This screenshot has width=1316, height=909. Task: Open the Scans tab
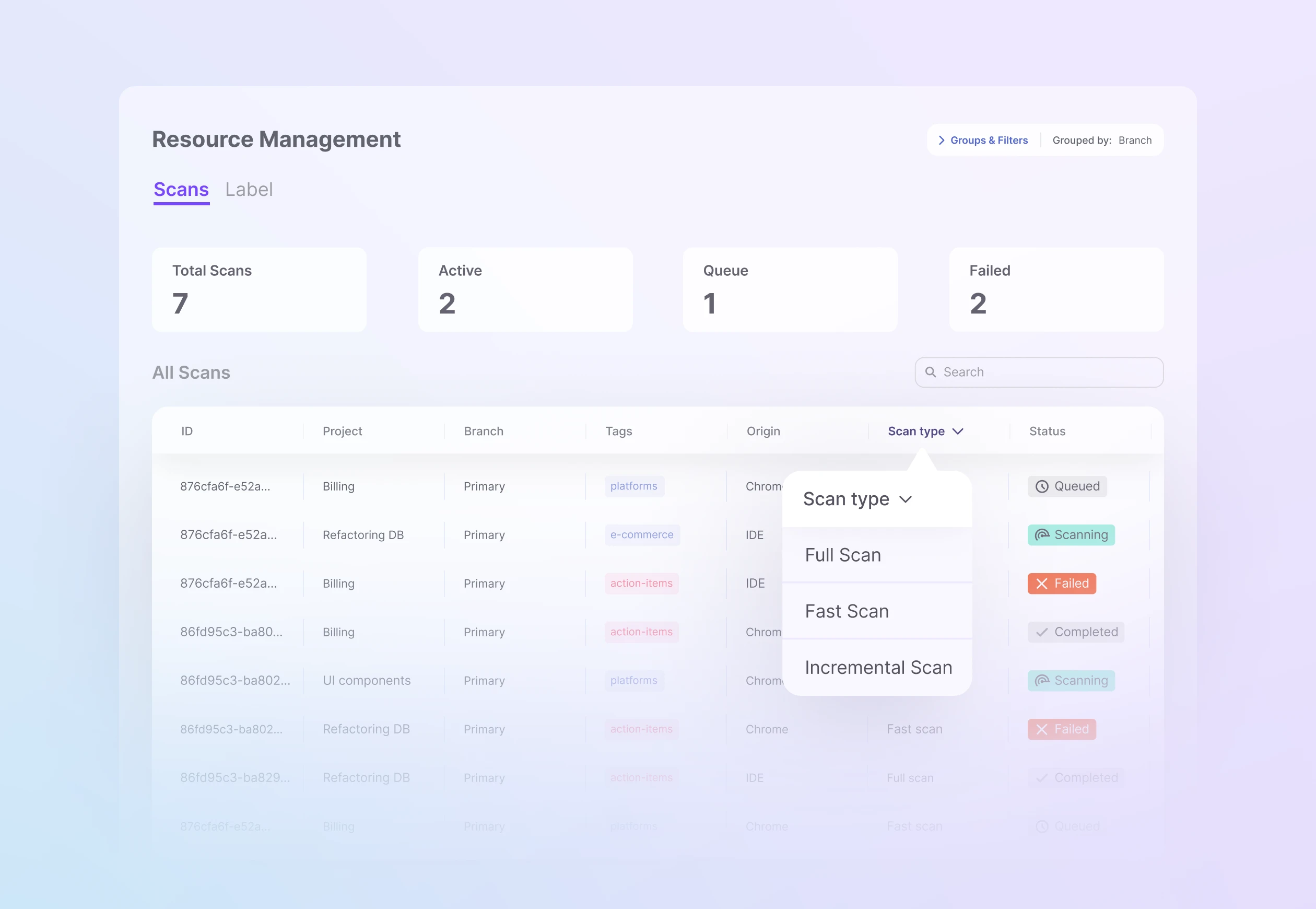pos(181,189)
